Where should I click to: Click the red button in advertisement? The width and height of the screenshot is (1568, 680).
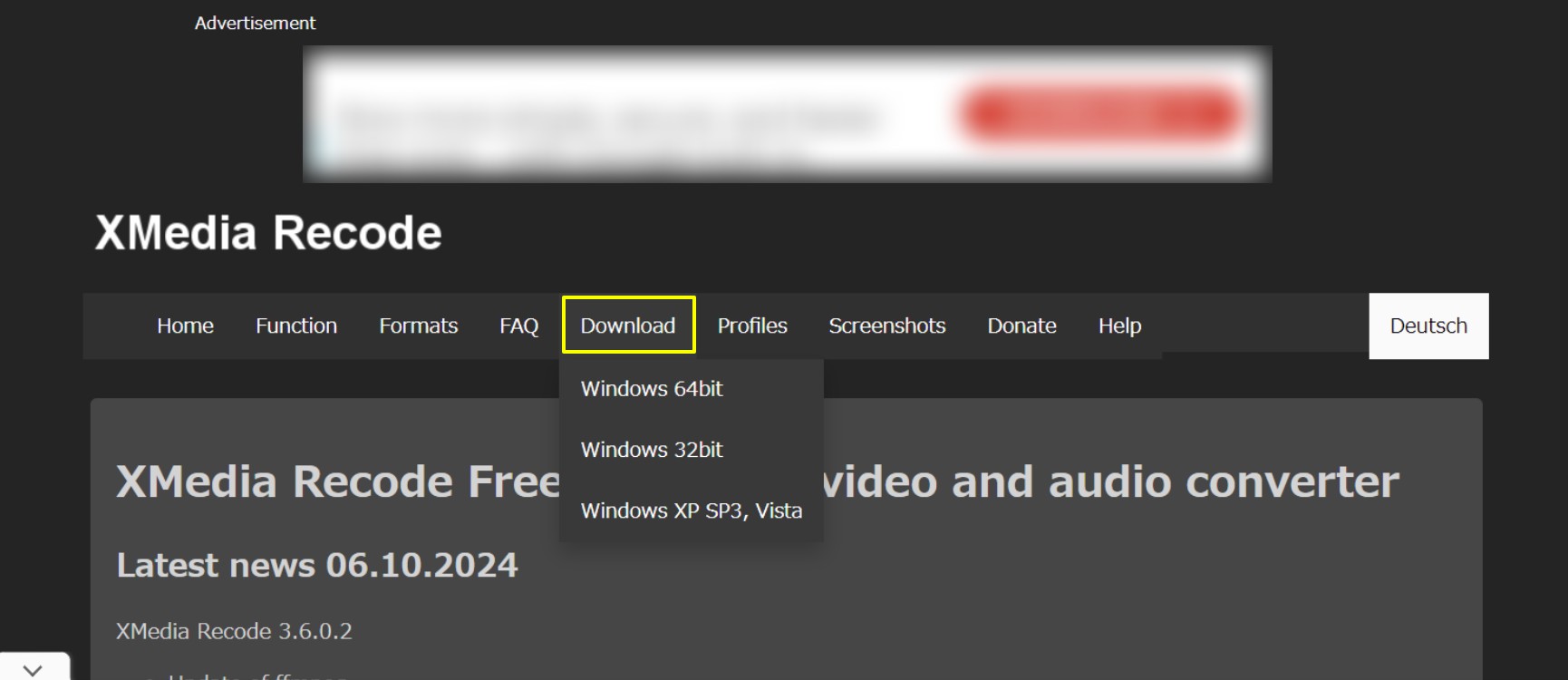(x=1099, y=114)
